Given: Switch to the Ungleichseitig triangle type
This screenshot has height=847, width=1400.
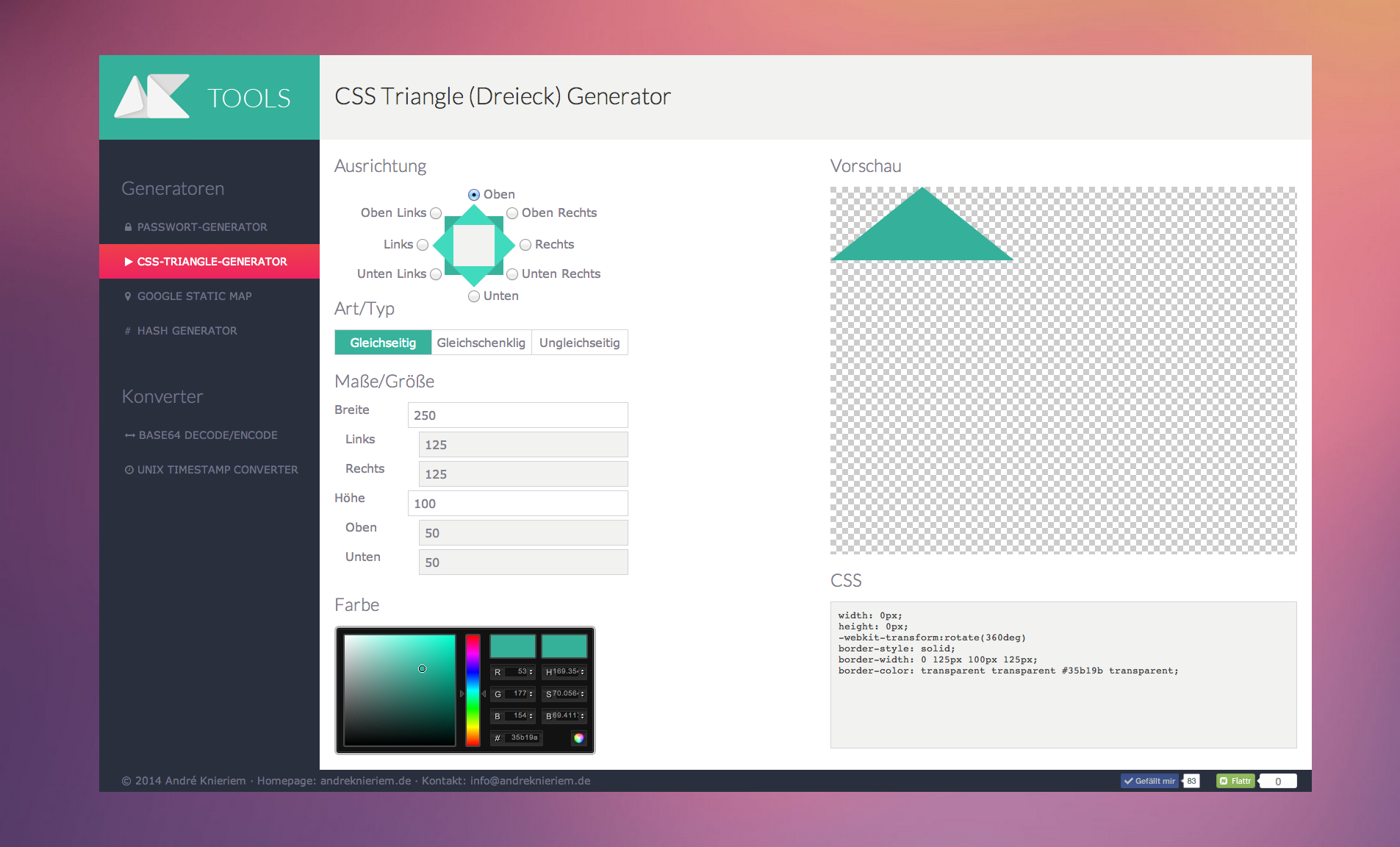Looking at the screenshot, I should tap(579, 343).
